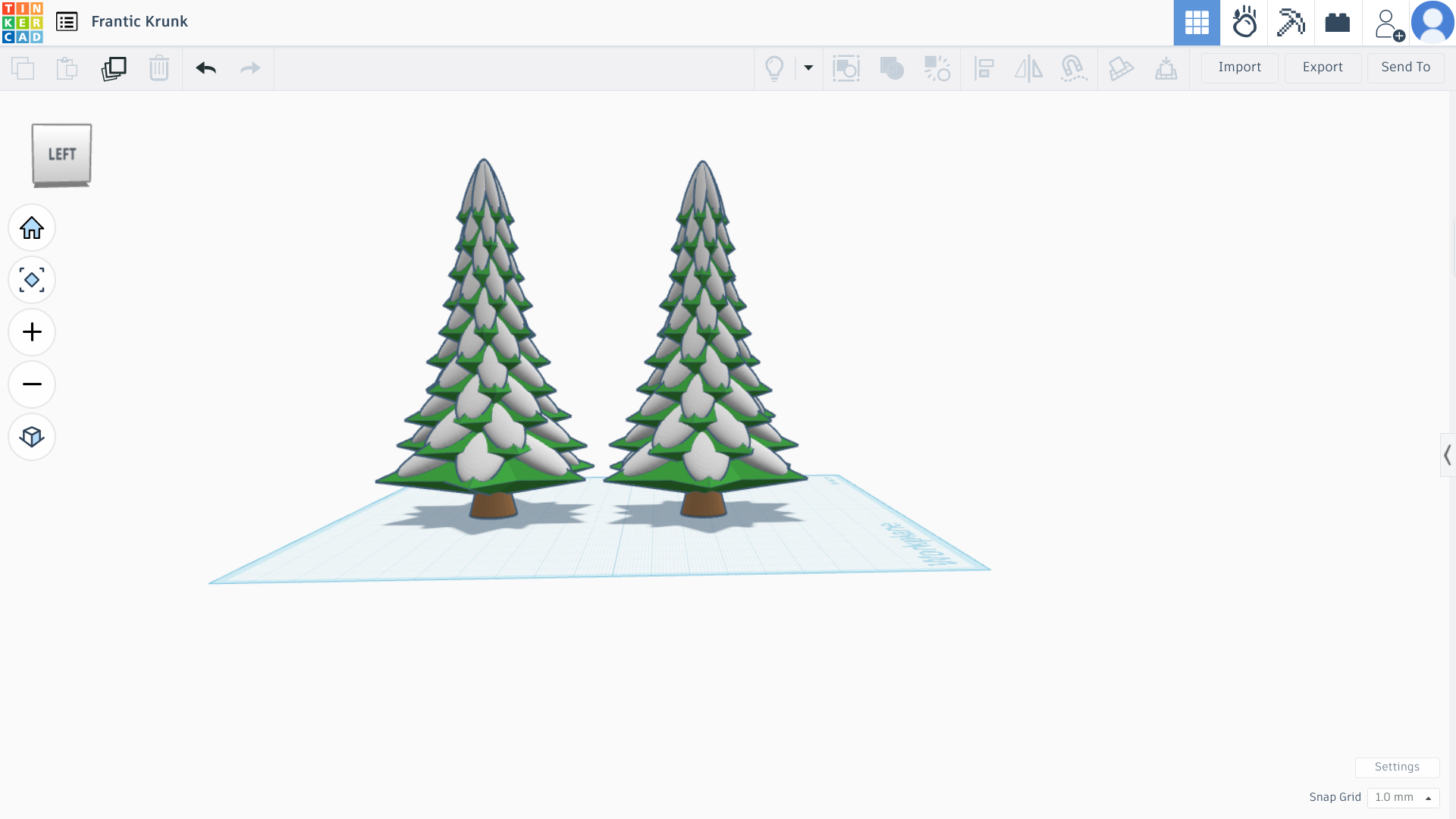Viewport: 1456px width, 819px height.
Task: Click the Align tool icon
Action: 984,68
